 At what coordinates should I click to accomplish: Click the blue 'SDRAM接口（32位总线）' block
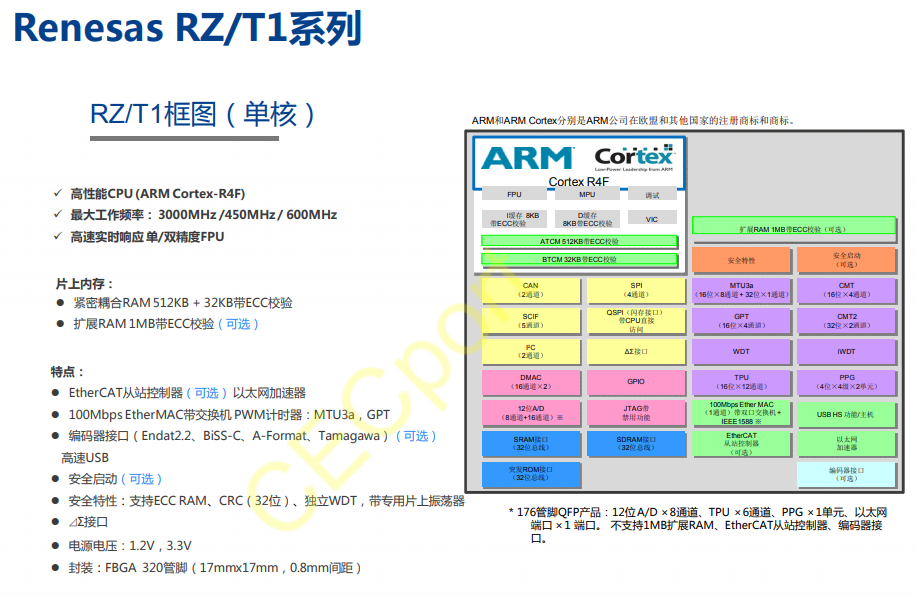coord(636,443)
